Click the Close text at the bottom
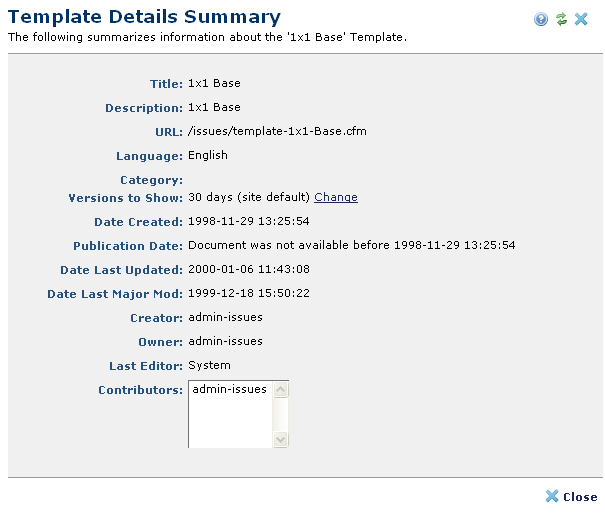The width and height of the screenshot is (605, 515). (580, 497)
